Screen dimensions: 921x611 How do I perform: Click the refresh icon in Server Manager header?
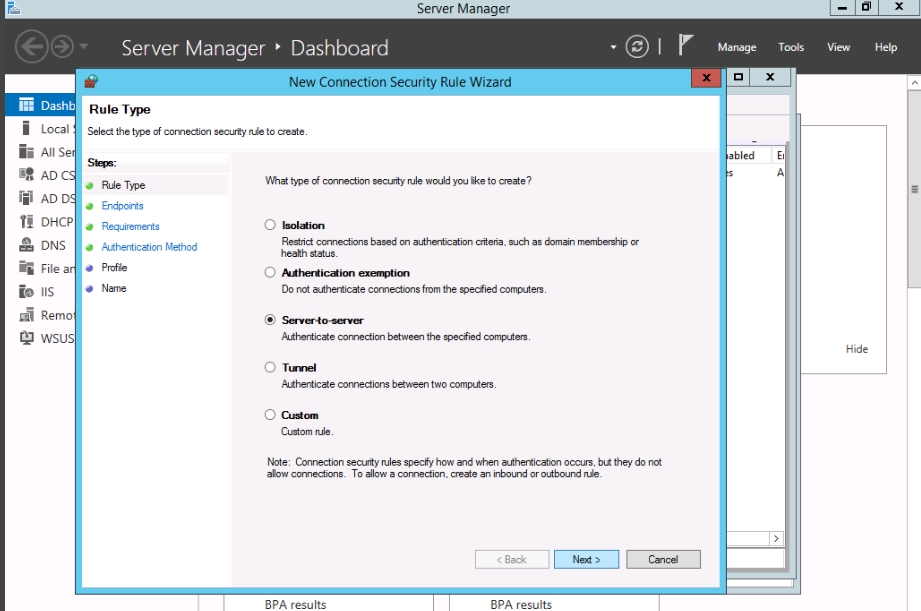click(x=637, y=46)
